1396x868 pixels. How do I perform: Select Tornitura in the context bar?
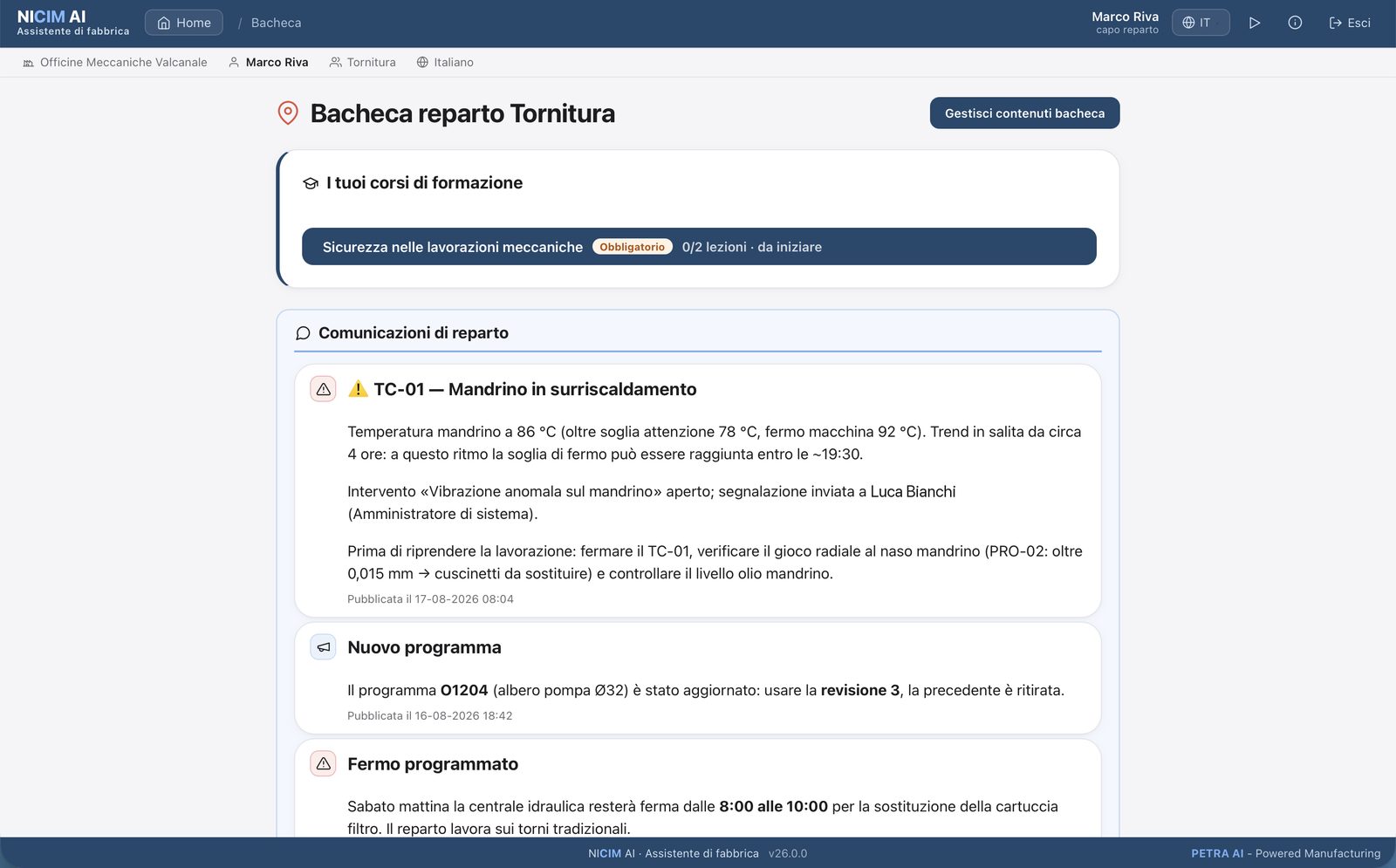click(371, 63)
